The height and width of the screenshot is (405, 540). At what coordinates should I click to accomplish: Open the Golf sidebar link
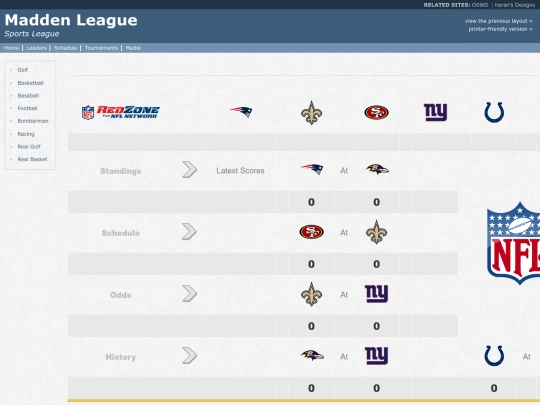click(x=23, y=70)
